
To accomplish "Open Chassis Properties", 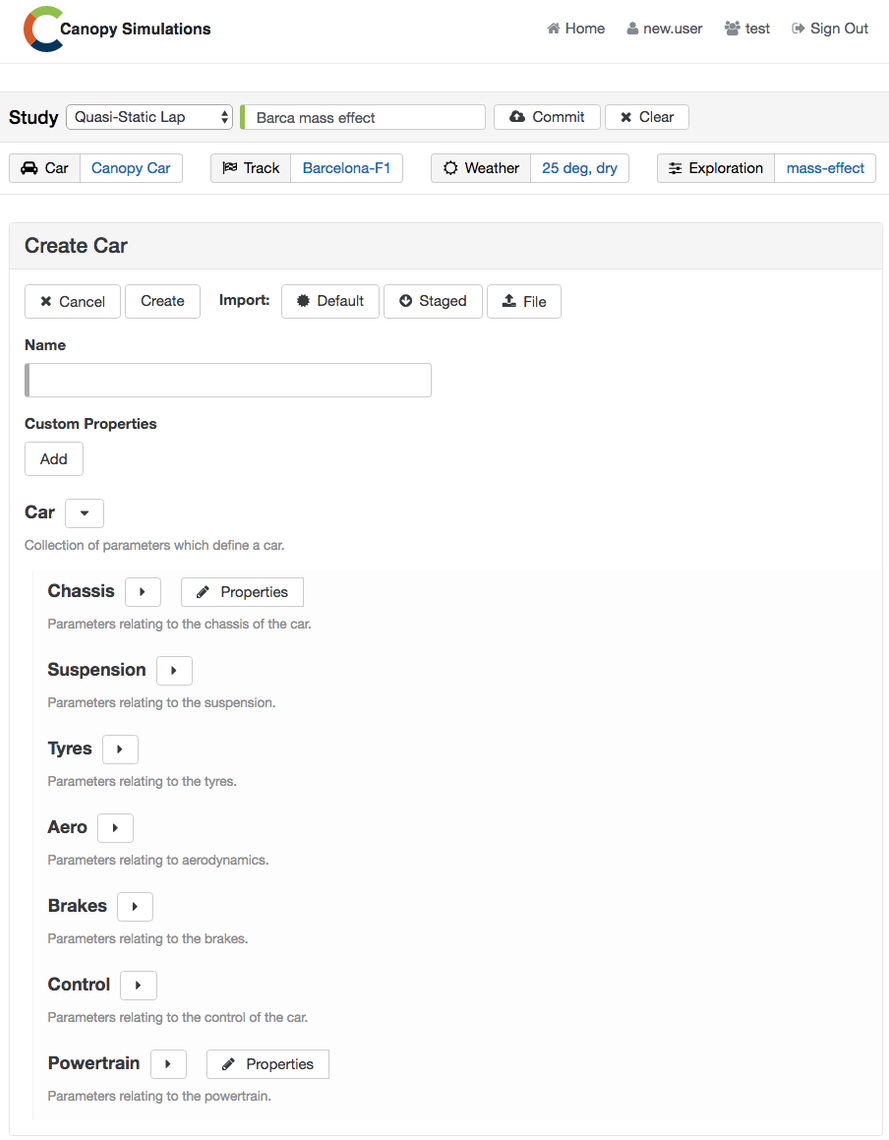I will (242, 592).
